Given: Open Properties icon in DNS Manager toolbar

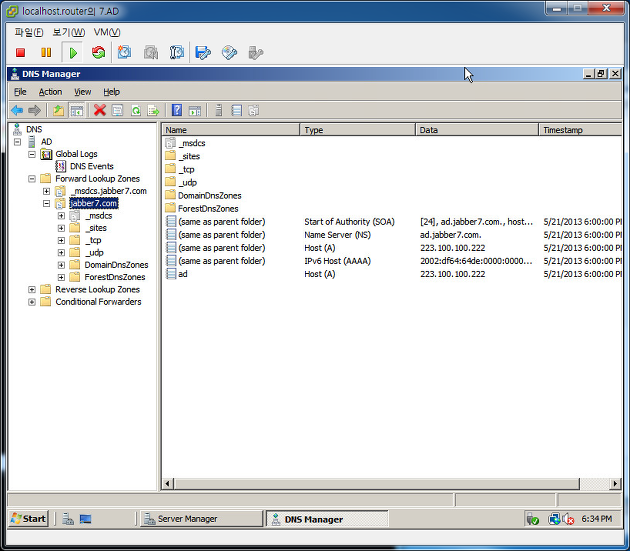Looking at the screenshot, I should coord(117,110).
